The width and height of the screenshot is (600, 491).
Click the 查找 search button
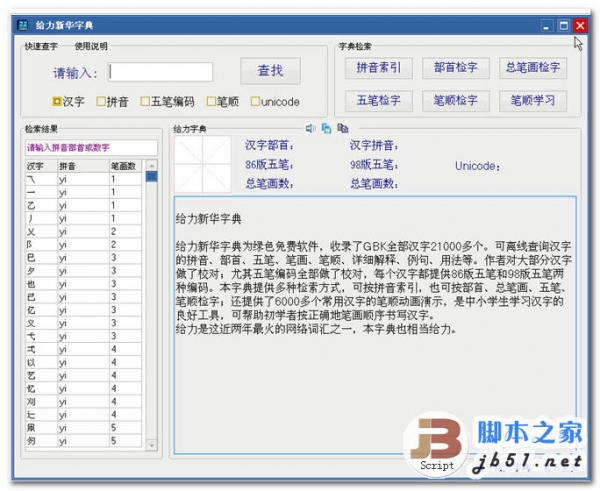tap(271, 70)
